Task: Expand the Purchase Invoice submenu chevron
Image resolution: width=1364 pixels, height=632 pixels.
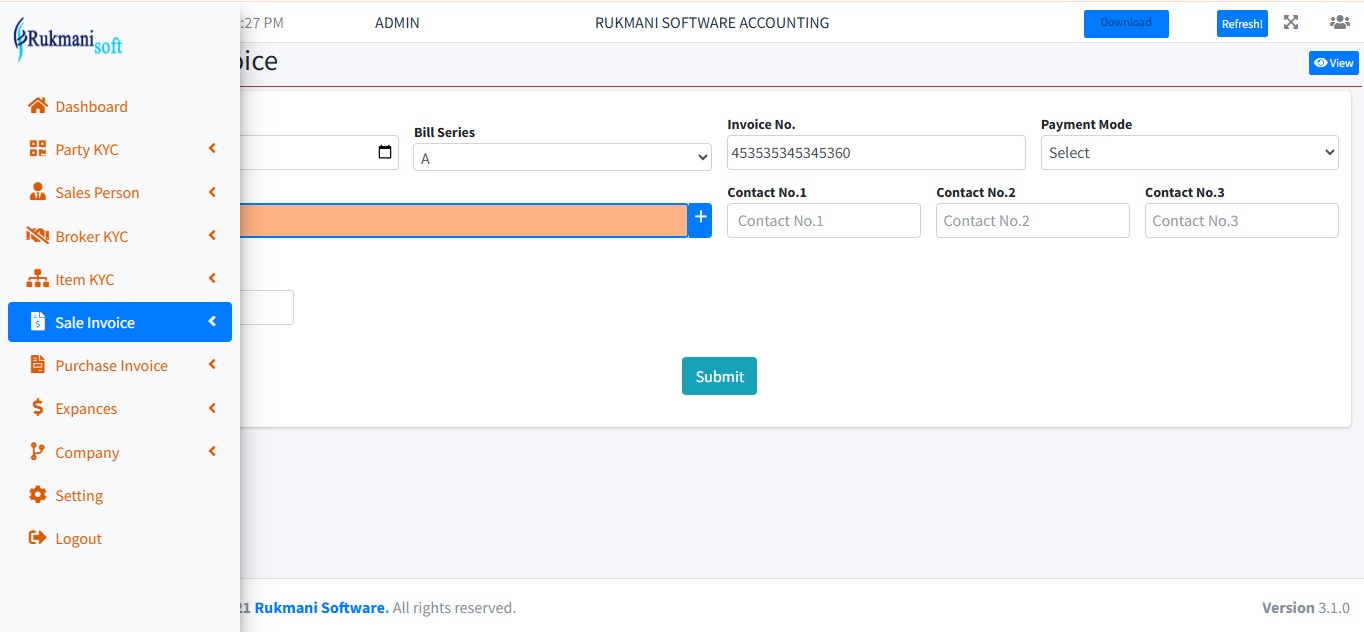Action: pos(212,365)
